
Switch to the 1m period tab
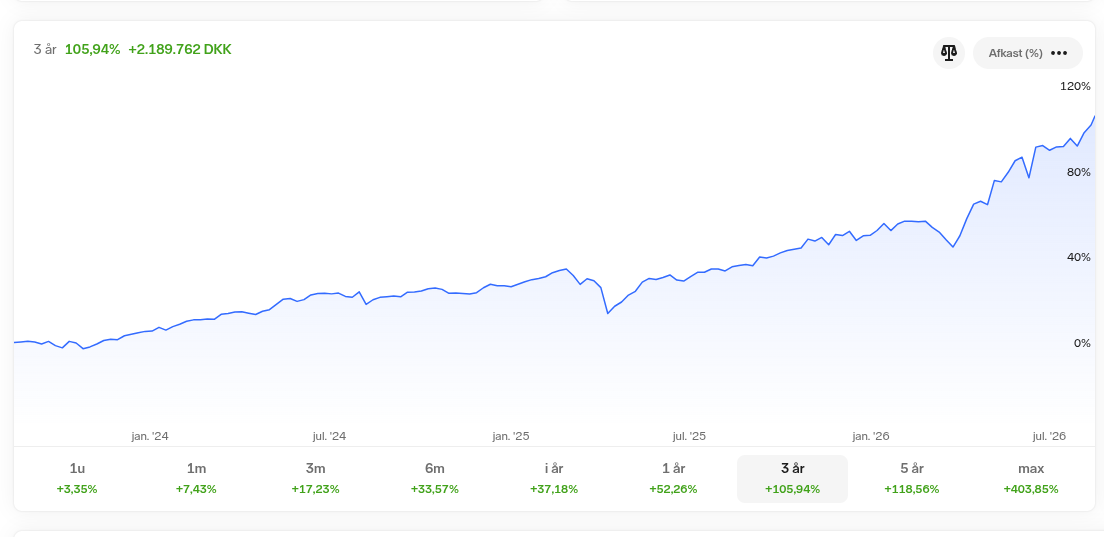click(196, 479)
